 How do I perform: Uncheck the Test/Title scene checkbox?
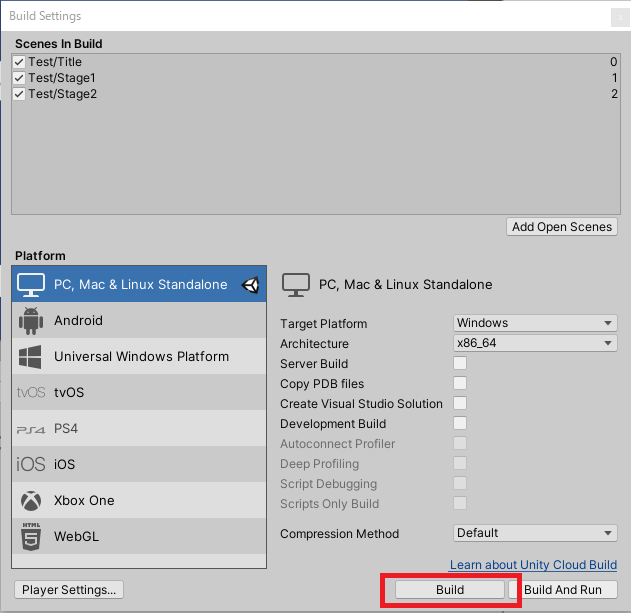tap(19, 62)
